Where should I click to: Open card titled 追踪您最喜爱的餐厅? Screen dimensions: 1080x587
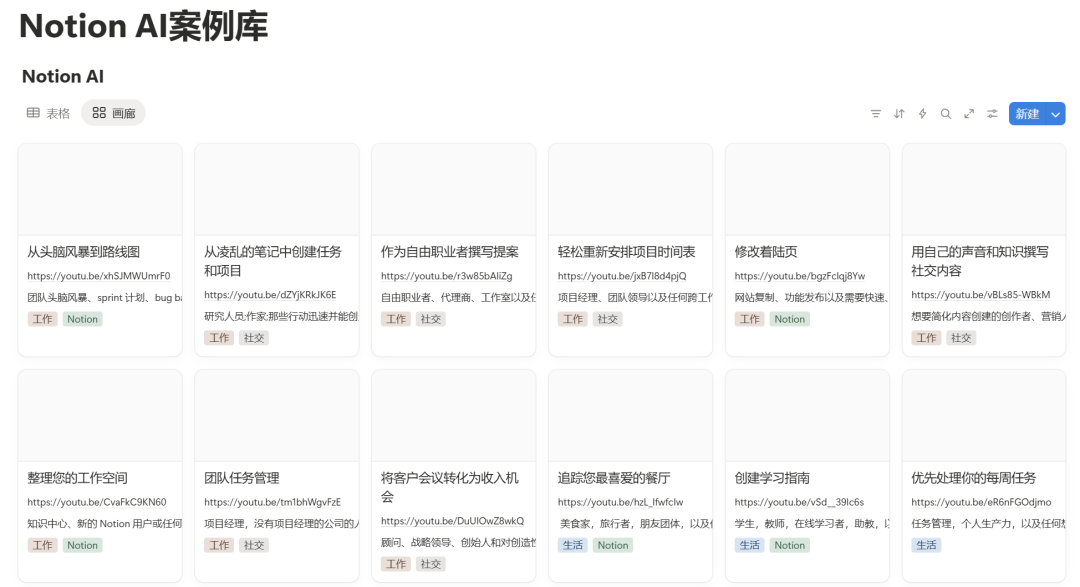coord(614,477)
